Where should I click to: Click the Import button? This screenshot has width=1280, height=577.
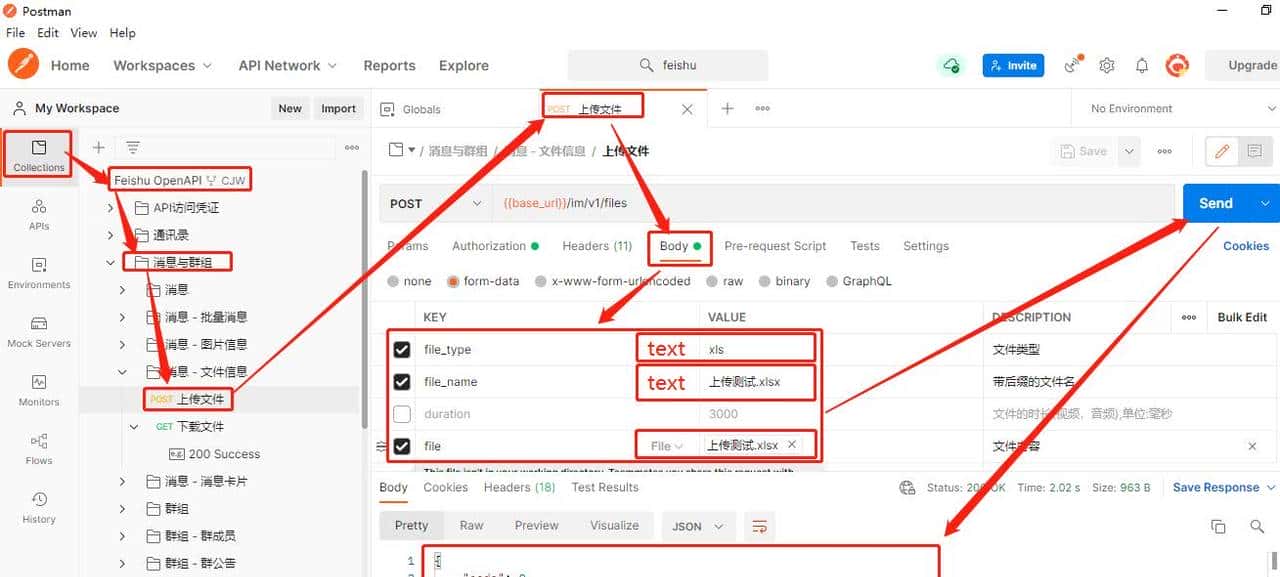pyautogui.click(x=338, y=109)
